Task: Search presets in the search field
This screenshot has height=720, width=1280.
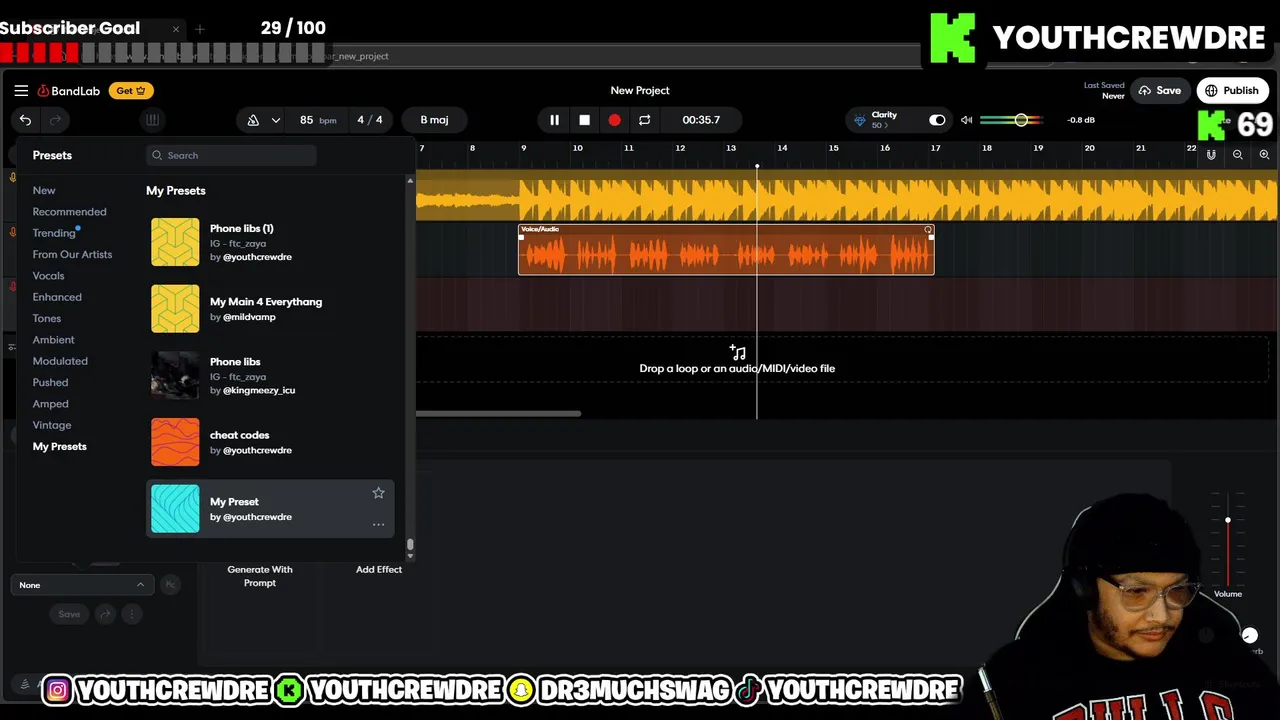Action: 231,155
